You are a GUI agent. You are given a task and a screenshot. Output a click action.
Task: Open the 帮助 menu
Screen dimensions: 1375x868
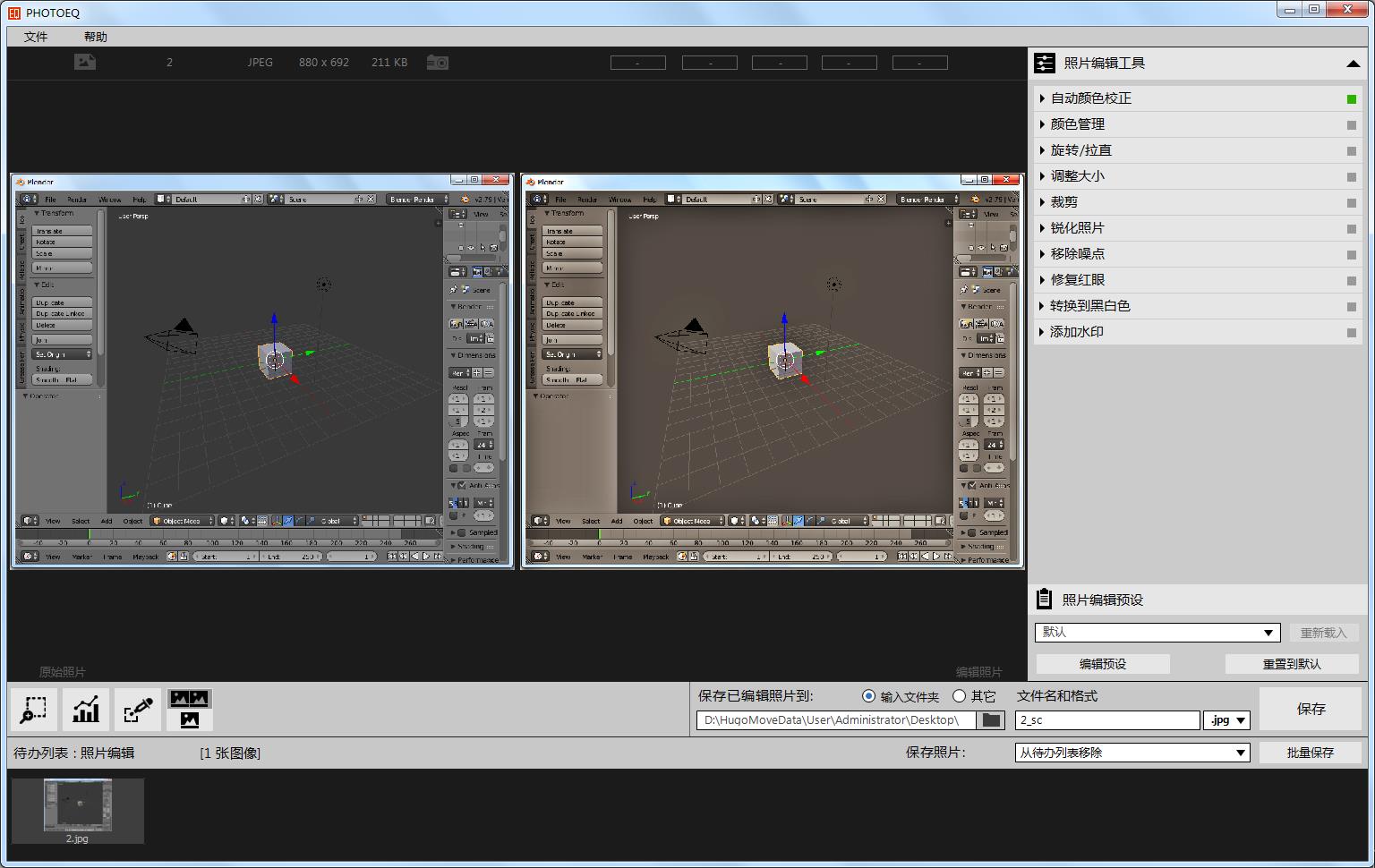point(95,37)
